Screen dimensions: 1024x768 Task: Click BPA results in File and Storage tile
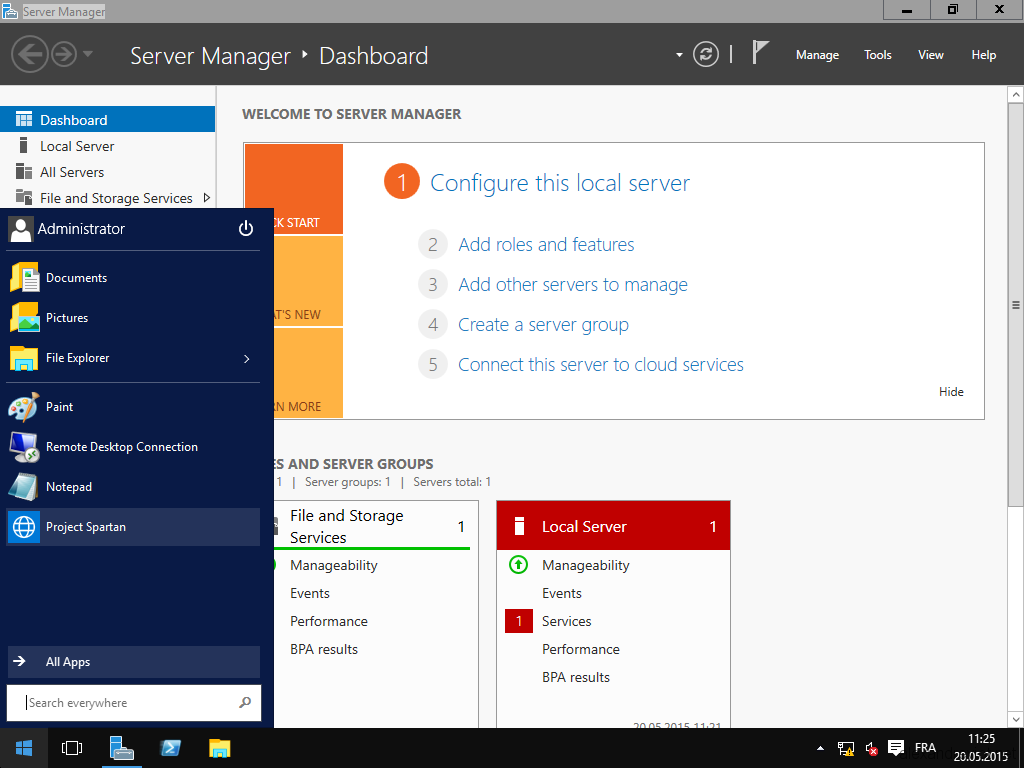click(x=324, y=649)
